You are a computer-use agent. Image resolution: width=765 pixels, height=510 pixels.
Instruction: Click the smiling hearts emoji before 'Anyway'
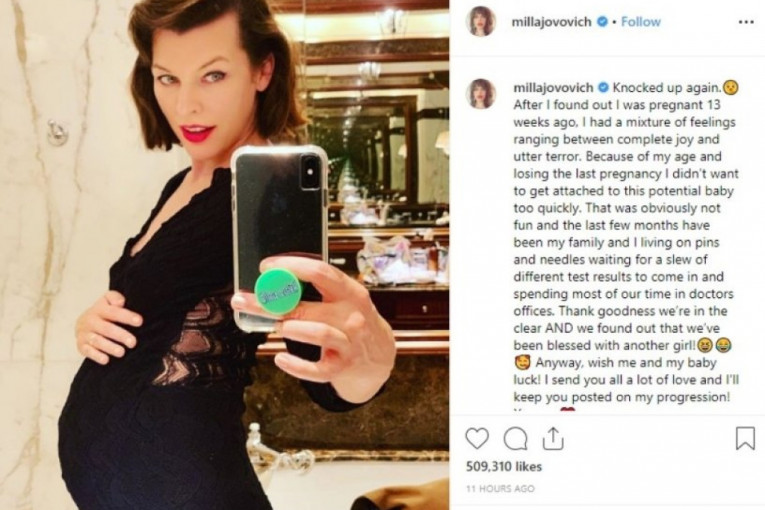521,363
